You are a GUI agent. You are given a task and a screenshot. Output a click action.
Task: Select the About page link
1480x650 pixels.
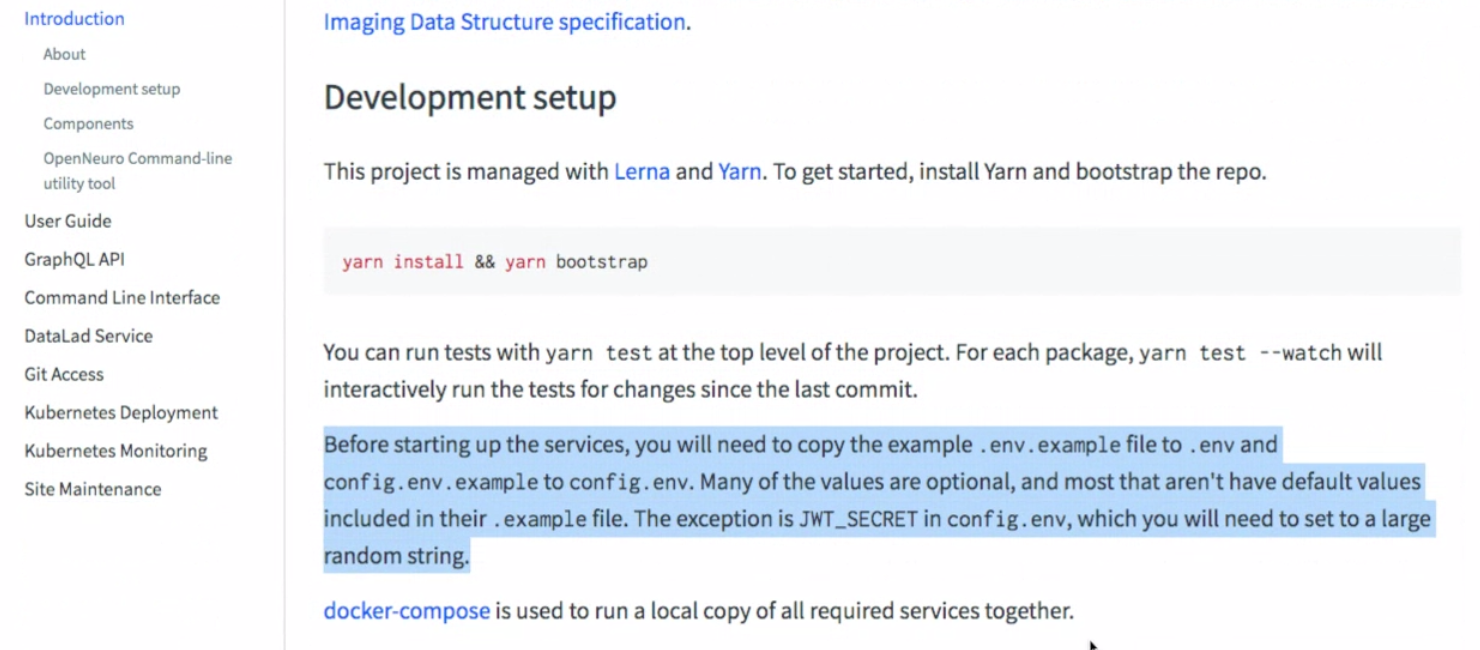point(63,54)
